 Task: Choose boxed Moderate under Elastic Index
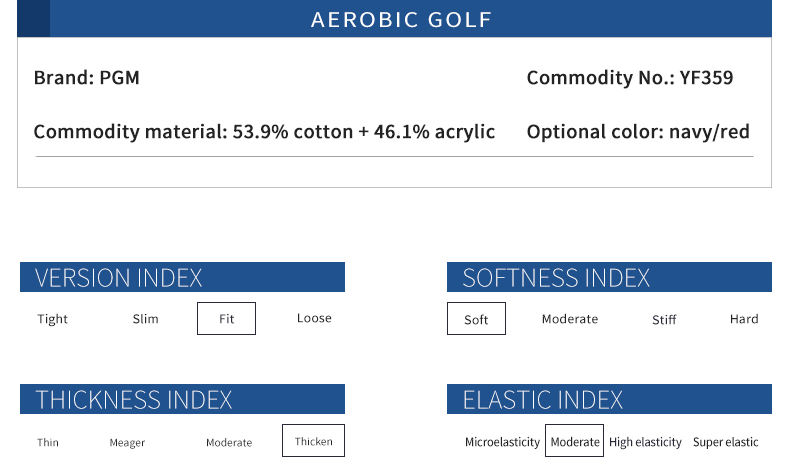574,441
